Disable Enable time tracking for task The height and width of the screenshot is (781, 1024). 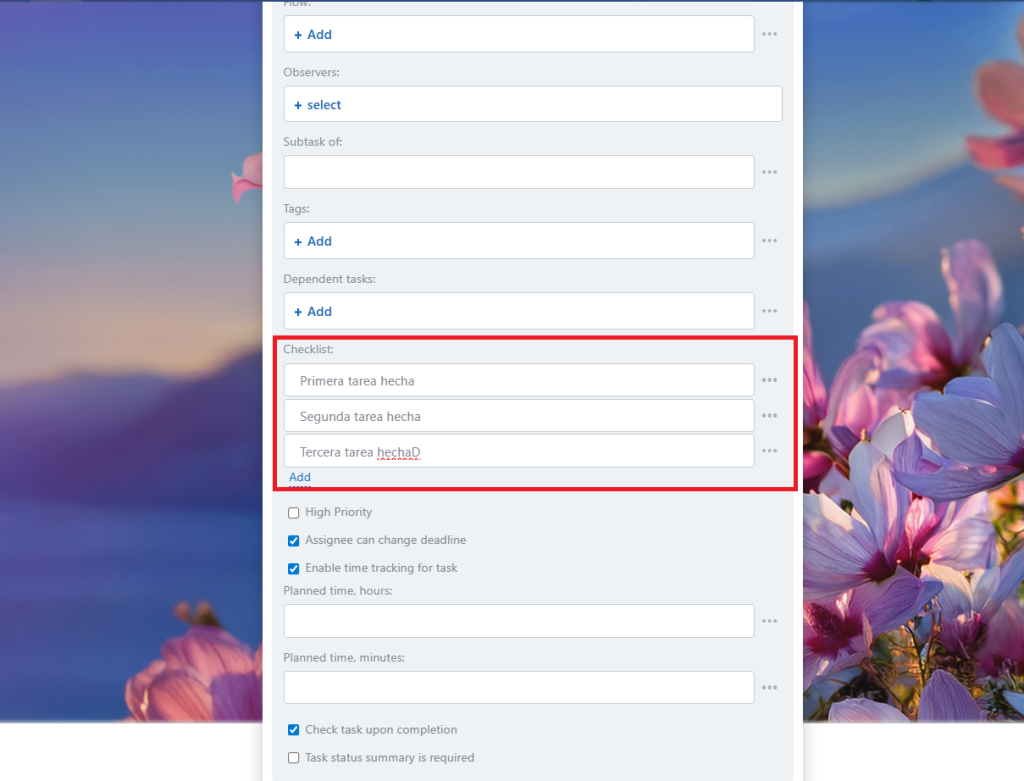(x=294, y=569)
